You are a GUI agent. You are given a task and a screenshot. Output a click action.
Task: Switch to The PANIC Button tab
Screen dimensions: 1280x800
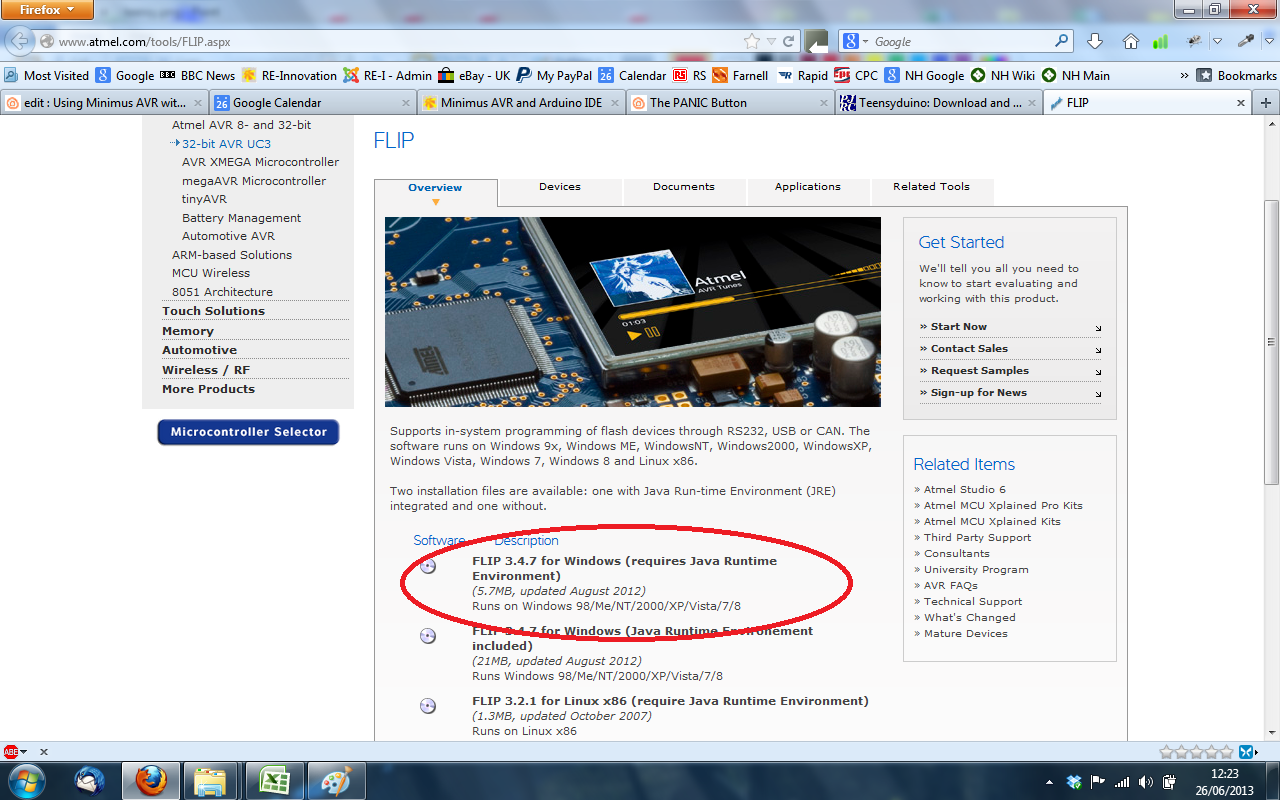click(728, 102)
